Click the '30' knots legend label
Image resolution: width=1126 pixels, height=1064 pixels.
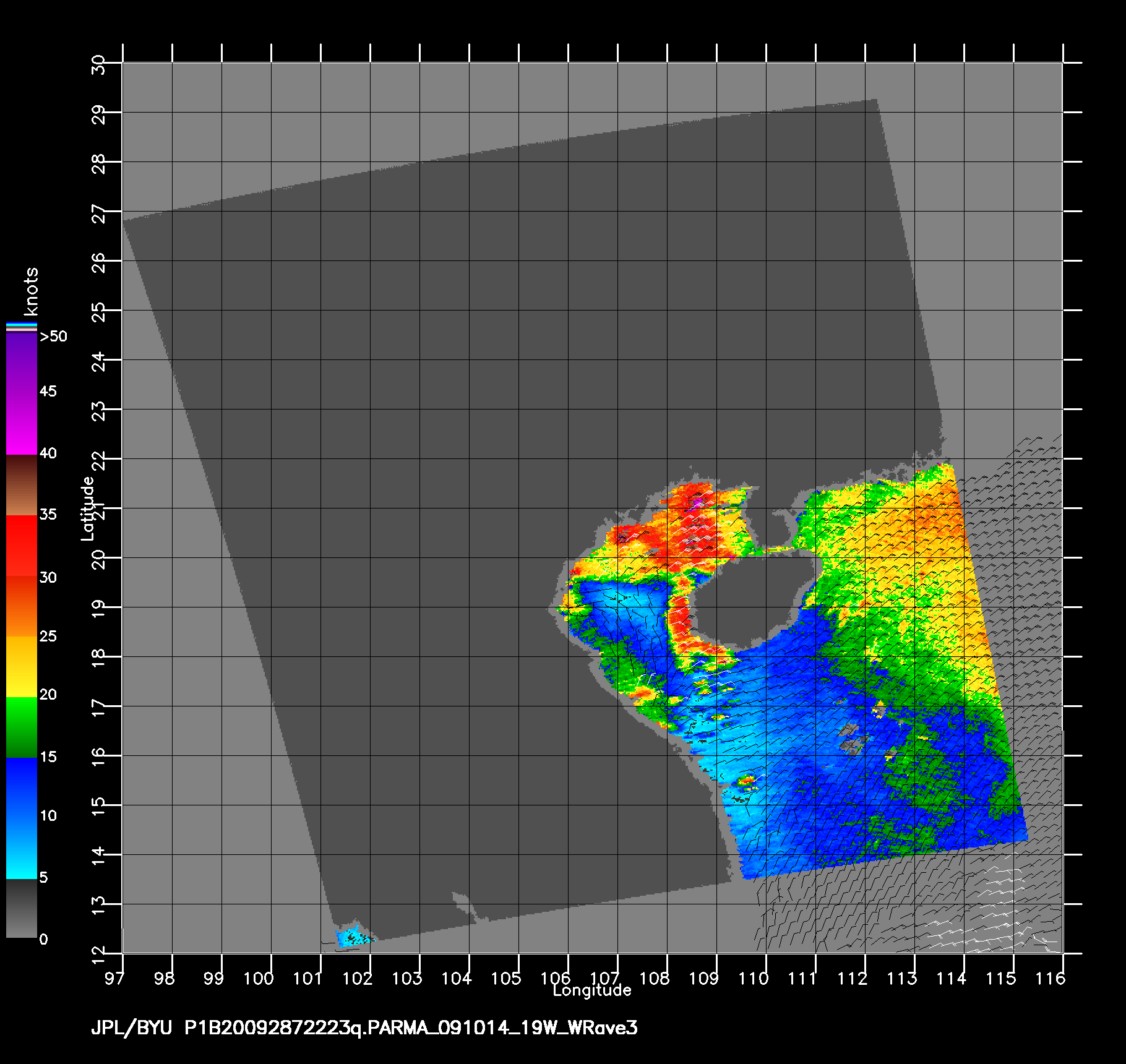[48, 578]
